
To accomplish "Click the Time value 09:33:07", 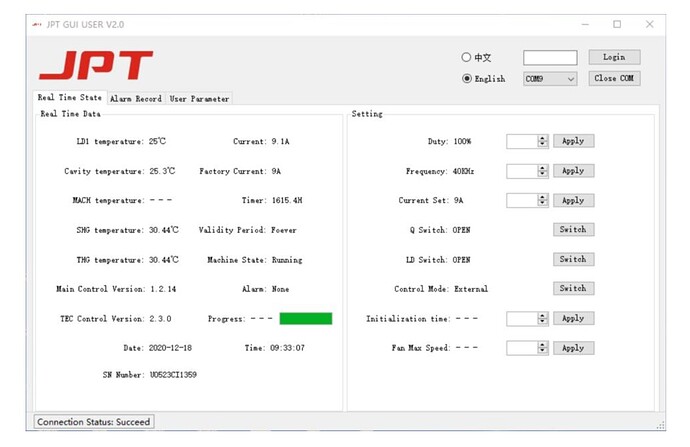I will click(x=287, y=348).
